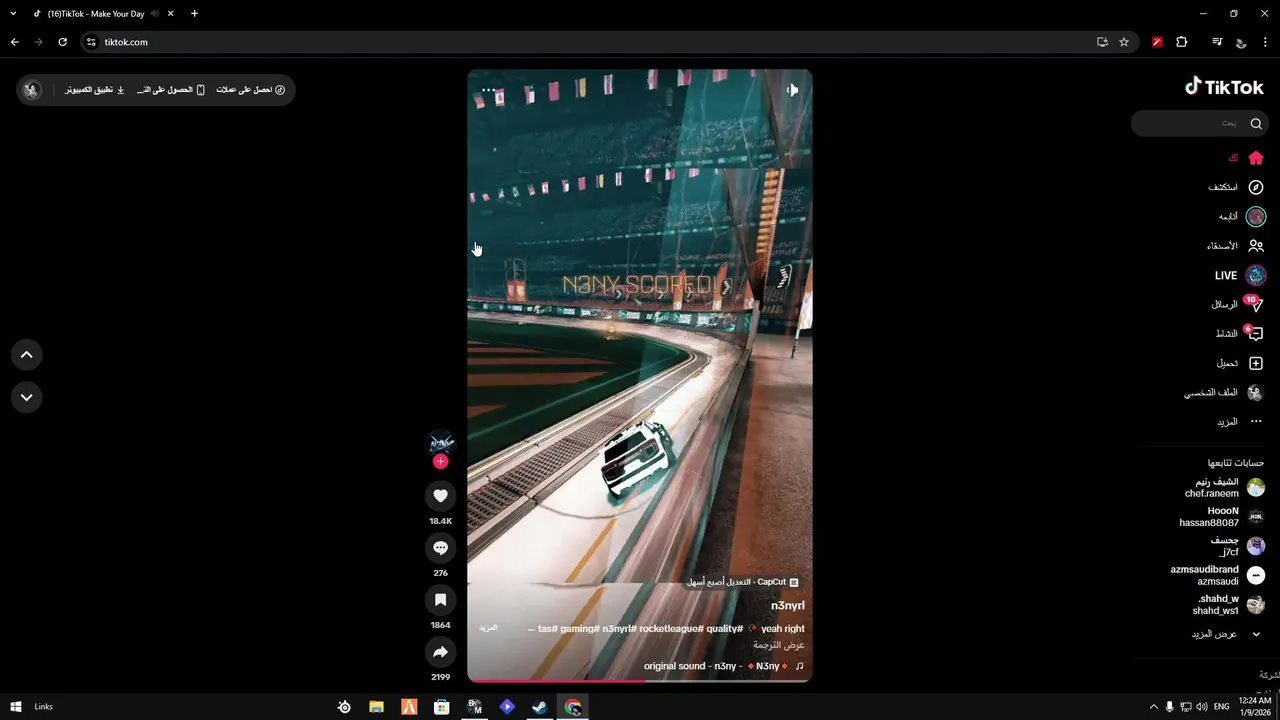This screenshot has width=1280, height=720.
Task: Open the creator avatar beside the video
Action: tap(441, 442)
